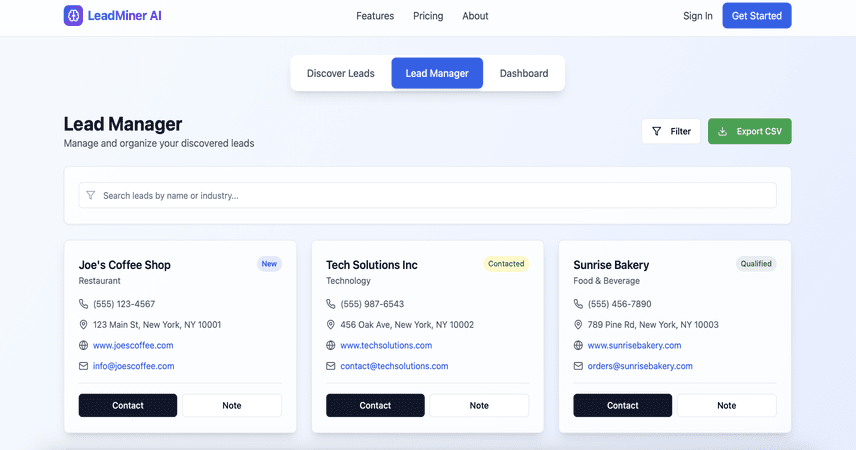Open the Pricing navigation item
The image size is (856, 450).
pos(428,16)
